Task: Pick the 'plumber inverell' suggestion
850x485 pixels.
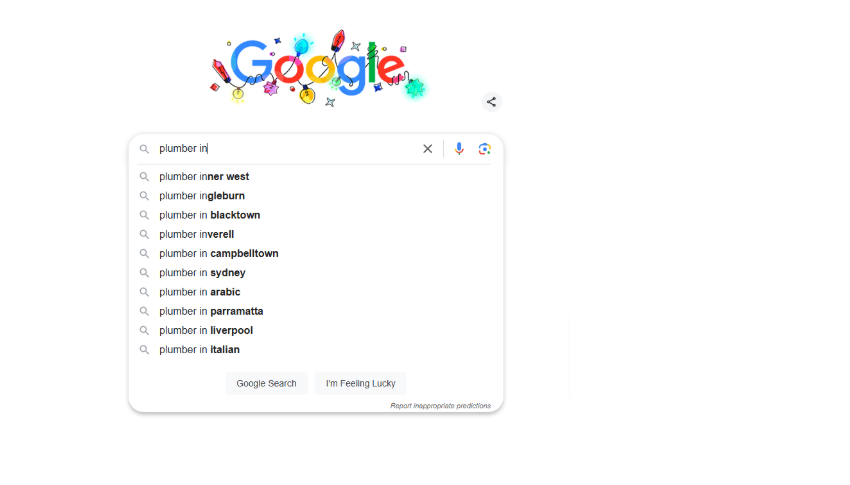Action: tap(196, 234)
